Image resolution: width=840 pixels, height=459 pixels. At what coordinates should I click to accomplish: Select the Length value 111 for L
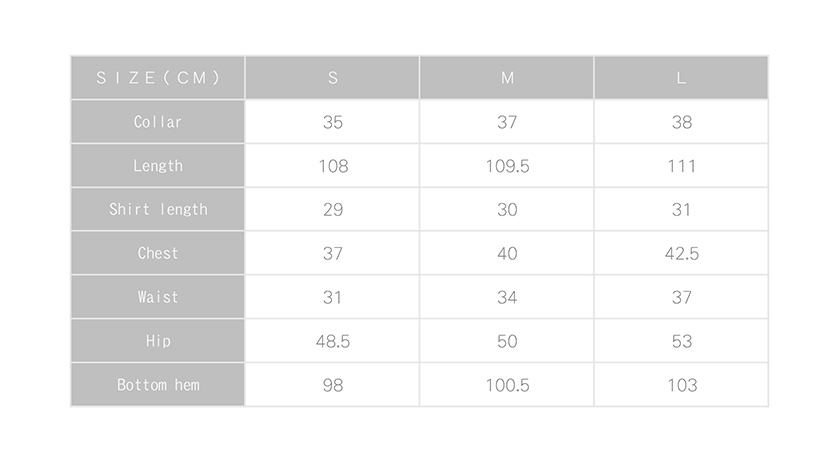(681, 166)
